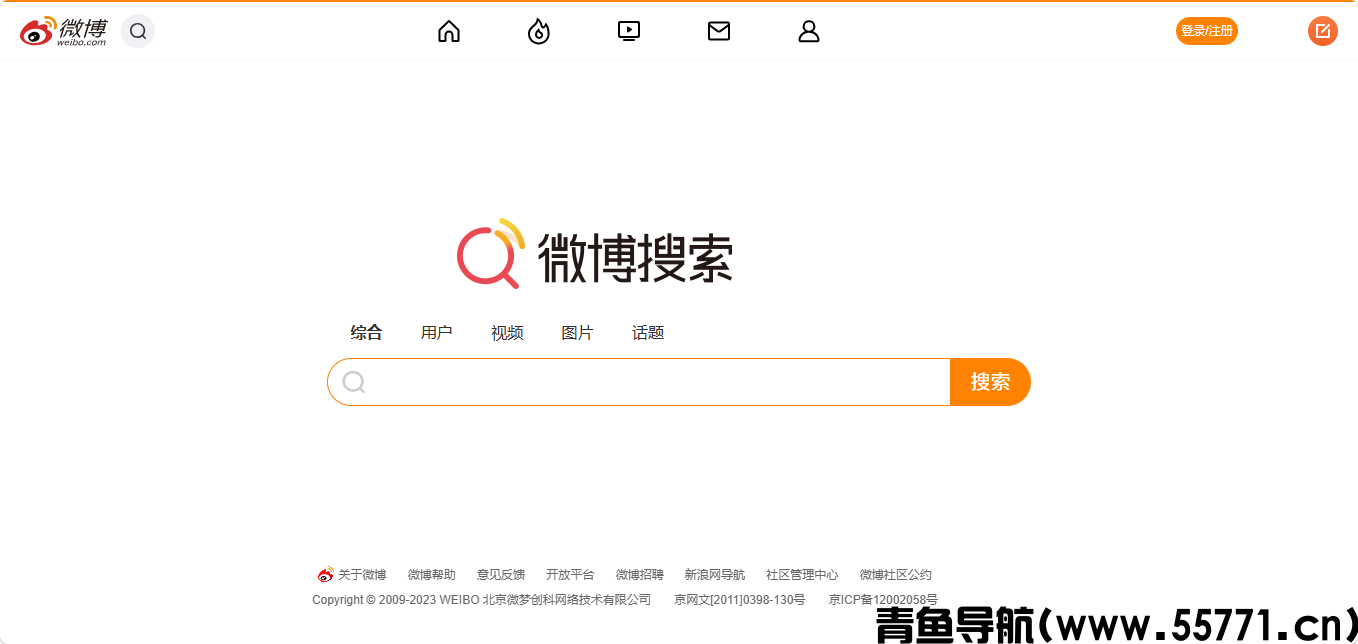Click the 登录/注册 button
This screenshot has width=1358, height=644.
pyautogui.click(x=1207, y=31)
